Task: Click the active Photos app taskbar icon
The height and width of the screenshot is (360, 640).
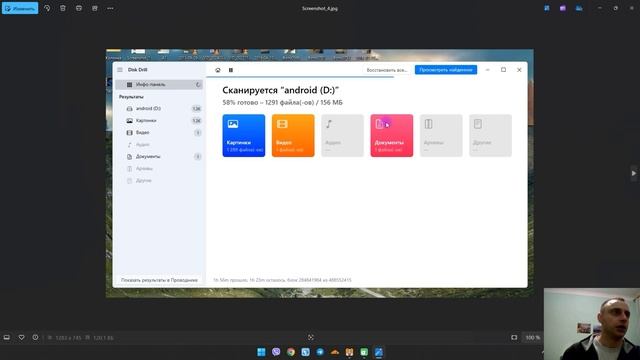Action: point(379,352)
